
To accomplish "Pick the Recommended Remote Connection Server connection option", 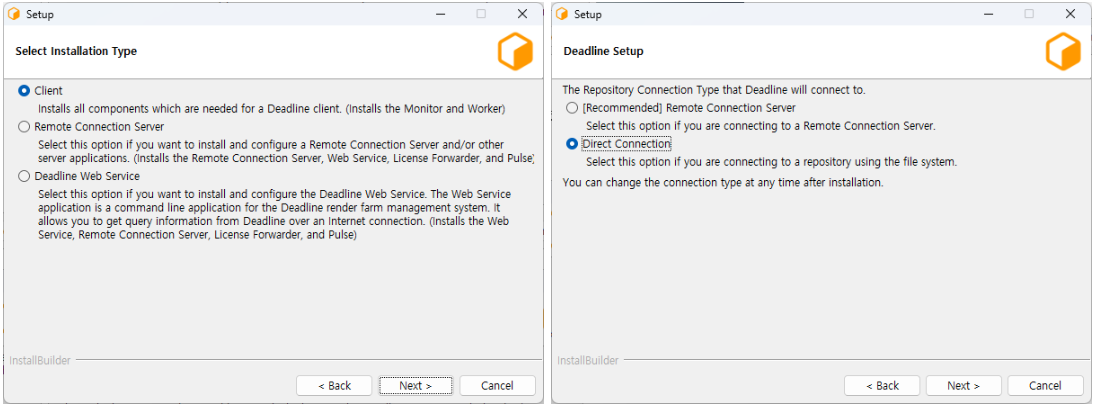I will pyautogui.click(x=572, y=108).
